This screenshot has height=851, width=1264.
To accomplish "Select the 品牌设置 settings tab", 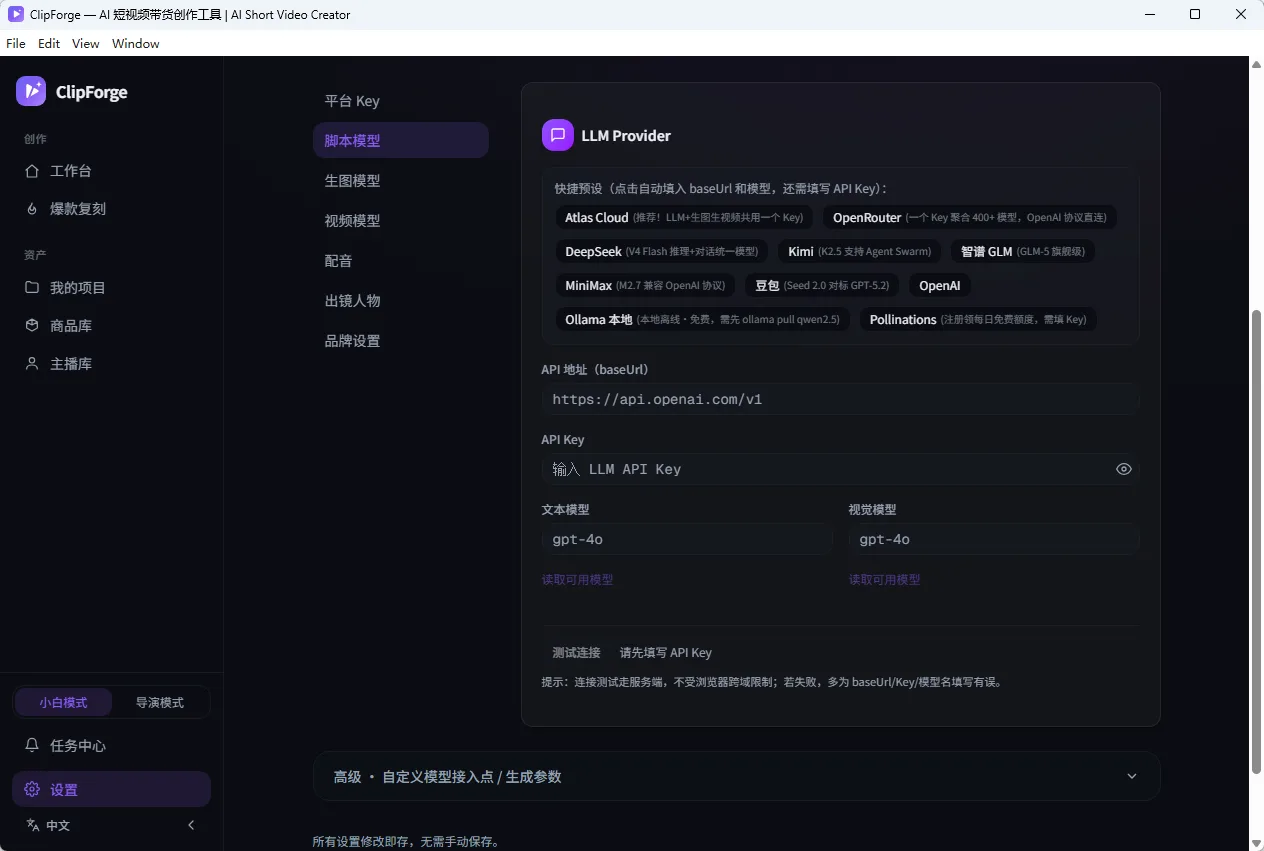I will click(401, 340).
